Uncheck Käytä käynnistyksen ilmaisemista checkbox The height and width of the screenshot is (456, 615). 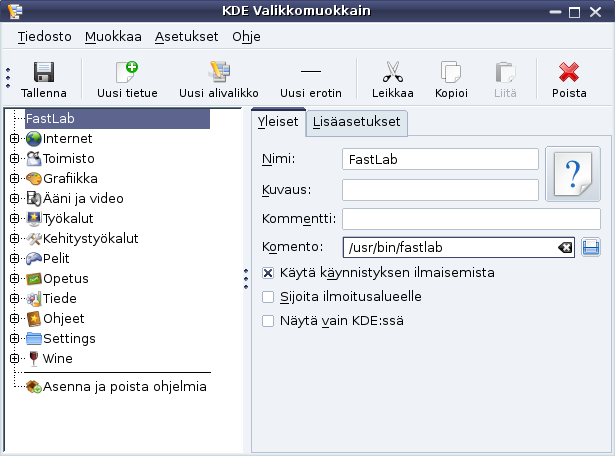tap(268, 273)
